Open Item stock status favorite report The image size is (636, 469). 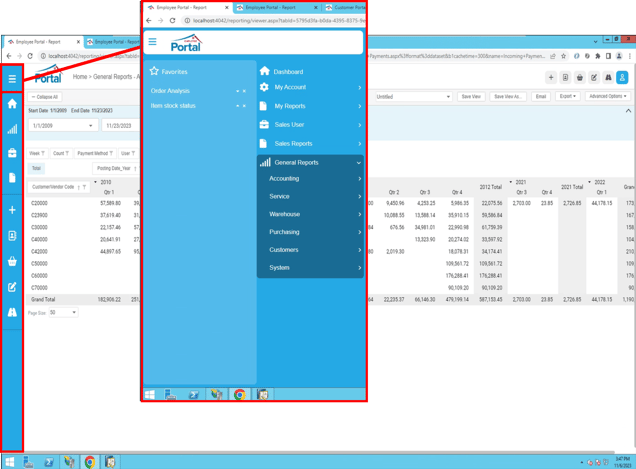[x=173, y=105]
